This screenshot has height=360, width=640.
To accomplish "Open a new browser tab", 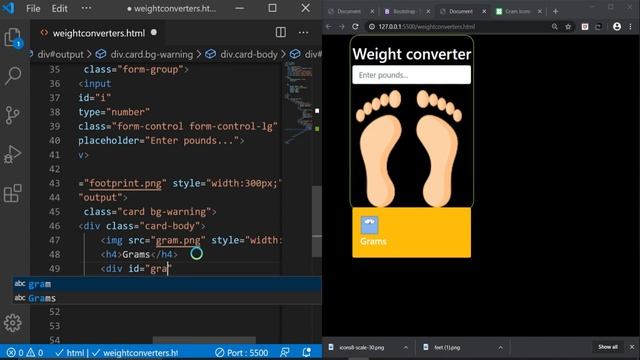I will coord(556,11).
